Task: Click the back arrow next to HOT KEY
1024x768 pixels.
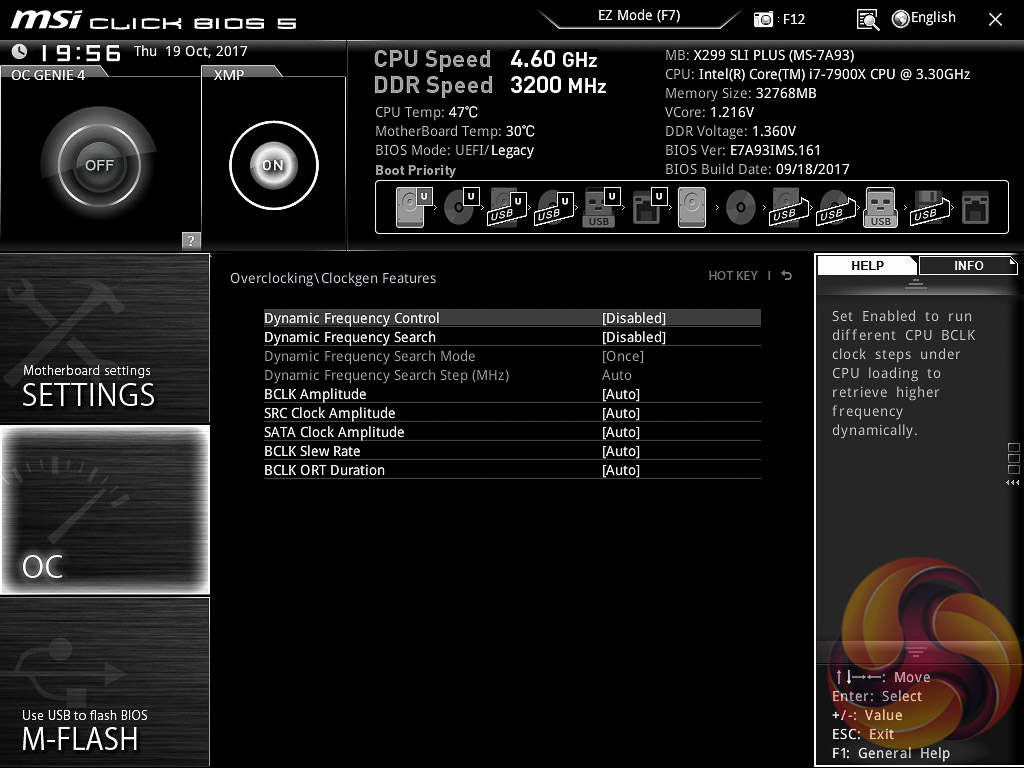Action: (x=787, y=276)
